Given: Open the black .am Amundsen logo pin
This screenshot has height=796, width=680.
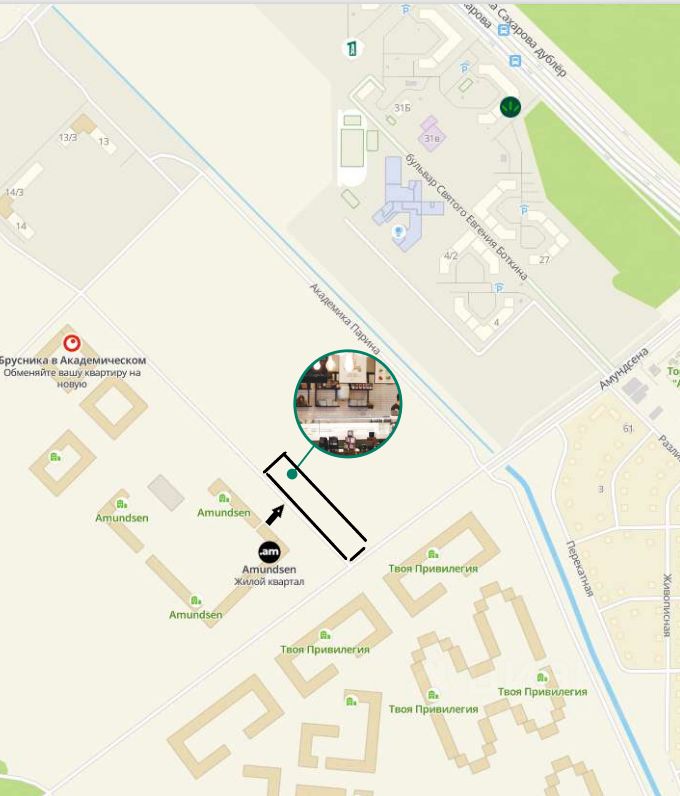Looking at the screenshot, I should 269,552.
